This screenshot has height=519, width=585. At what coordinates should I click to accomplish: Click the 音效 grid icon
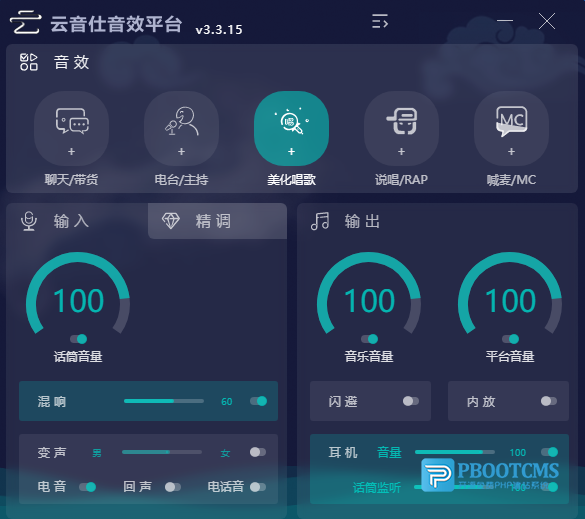click(29, 62)
